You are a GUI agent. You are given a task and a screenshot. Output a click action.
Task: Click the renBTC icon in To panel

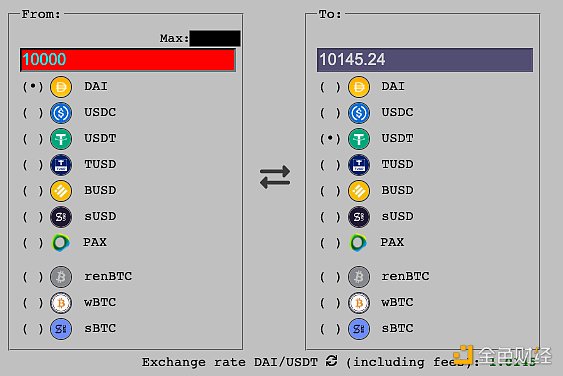(x=359, y=277)
